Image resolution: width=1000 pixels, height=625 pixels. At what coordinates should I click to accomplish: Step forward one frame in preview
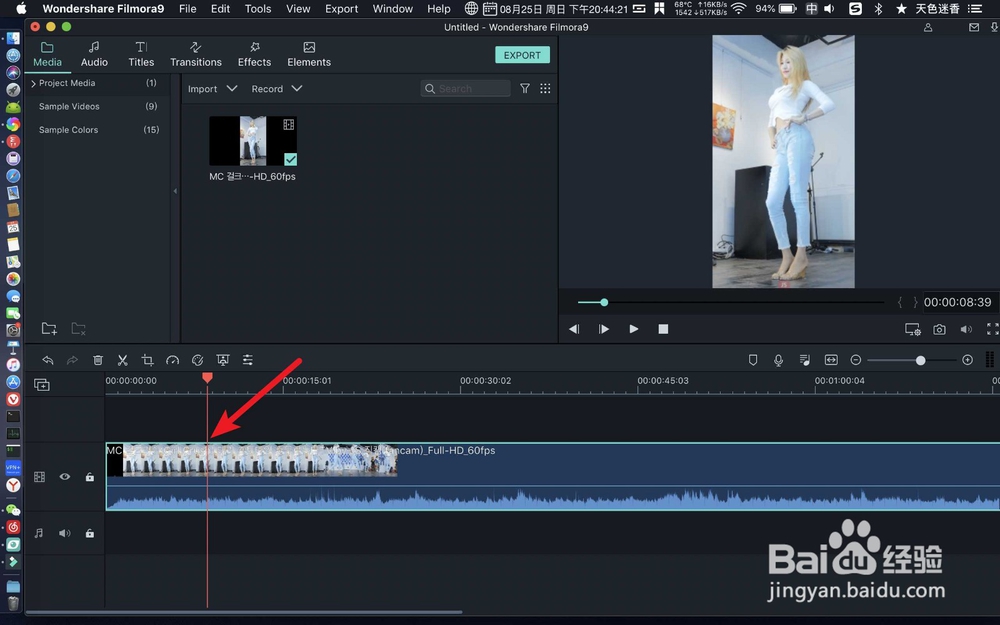click(603, 329)
